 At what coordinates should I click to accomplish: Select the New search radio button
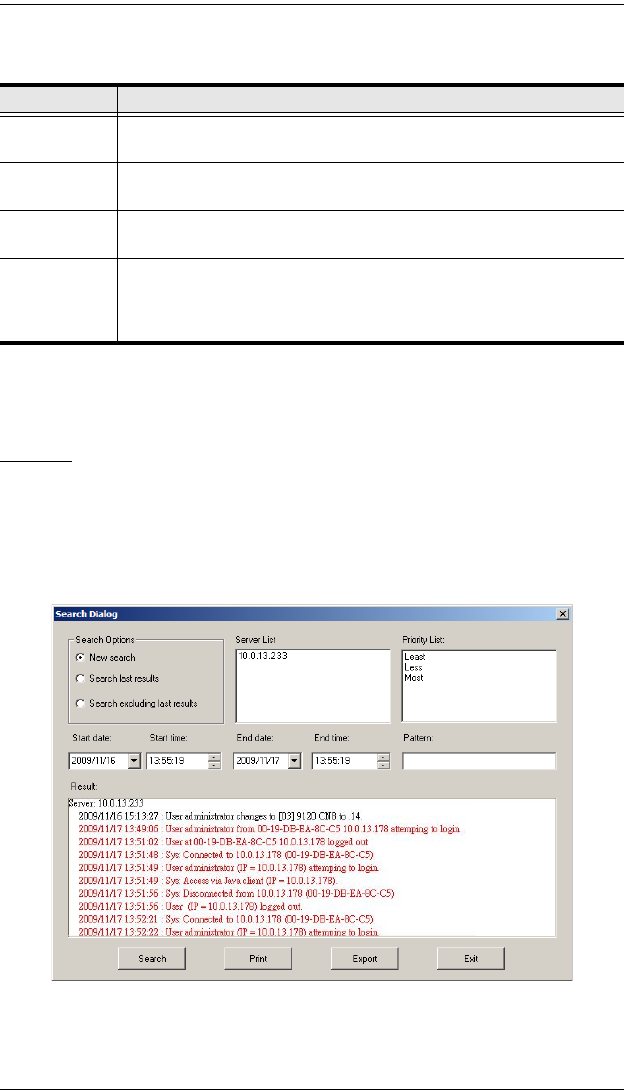pyautogui.click(x=80, y=658)
